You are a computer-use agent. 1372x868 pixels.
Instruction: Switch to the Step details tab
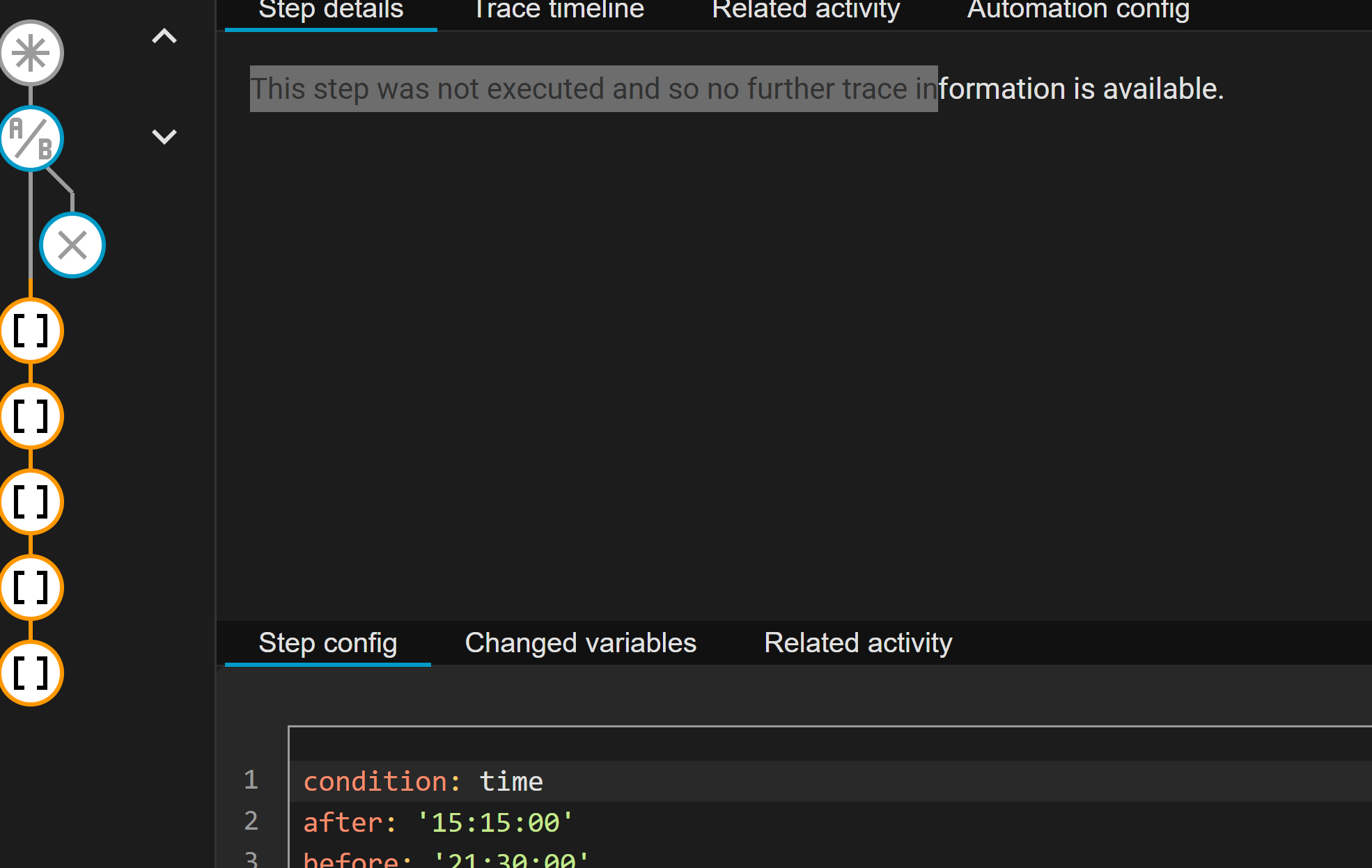pyautogui.click(x=331, y=10)
